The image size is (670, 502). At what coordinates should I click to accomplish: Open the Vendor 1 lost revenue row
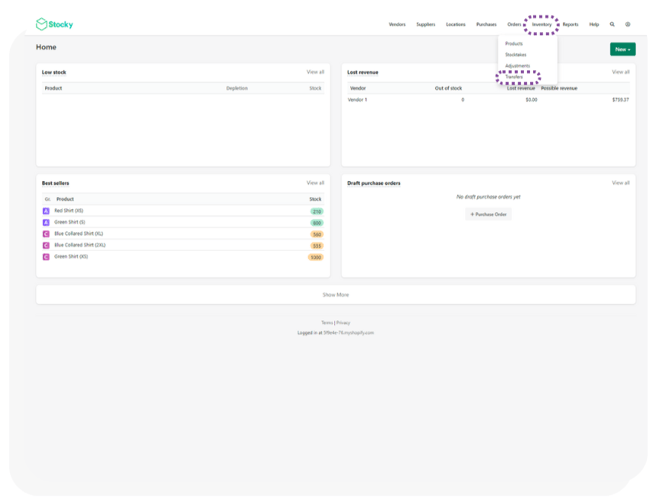pyautogui.click(x=358, y=100)
